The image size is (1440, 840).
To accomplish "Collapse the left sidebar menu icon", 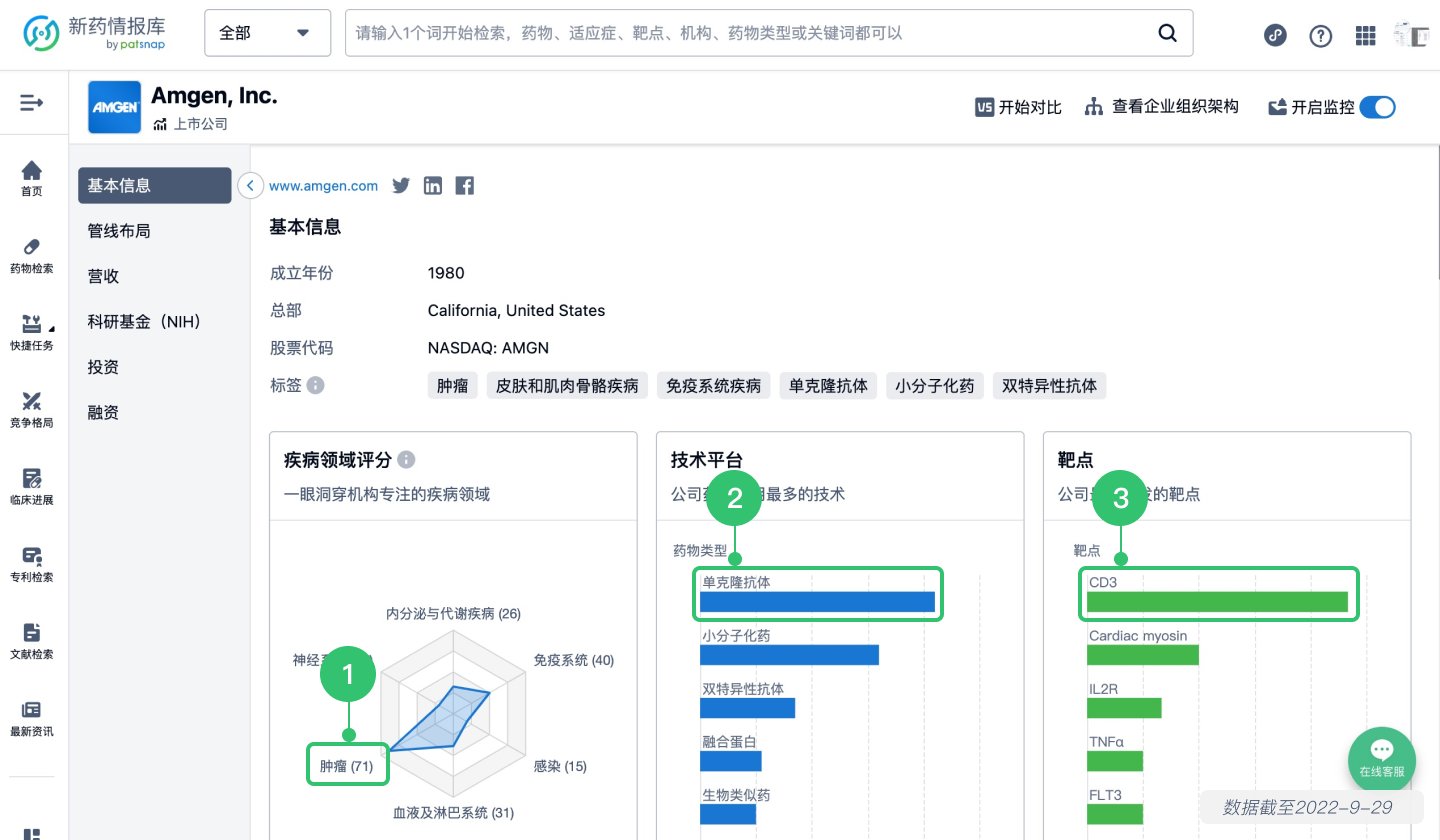I will (32, 102).
